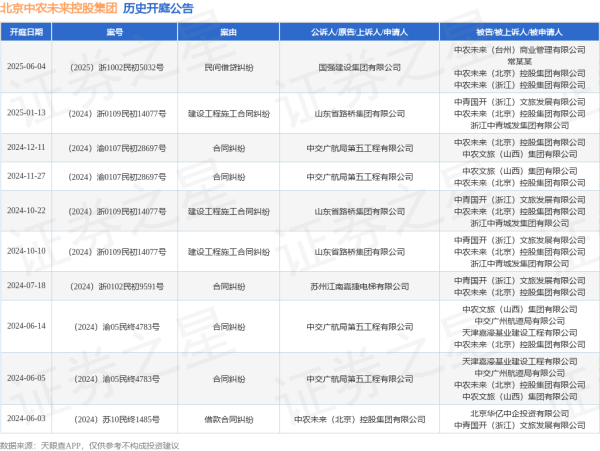The height and width of the screenshot is (451, 600).
Task: Click the 公诉人/原告/上诉人/申请人 column header
Action: (x=359, y=32)
